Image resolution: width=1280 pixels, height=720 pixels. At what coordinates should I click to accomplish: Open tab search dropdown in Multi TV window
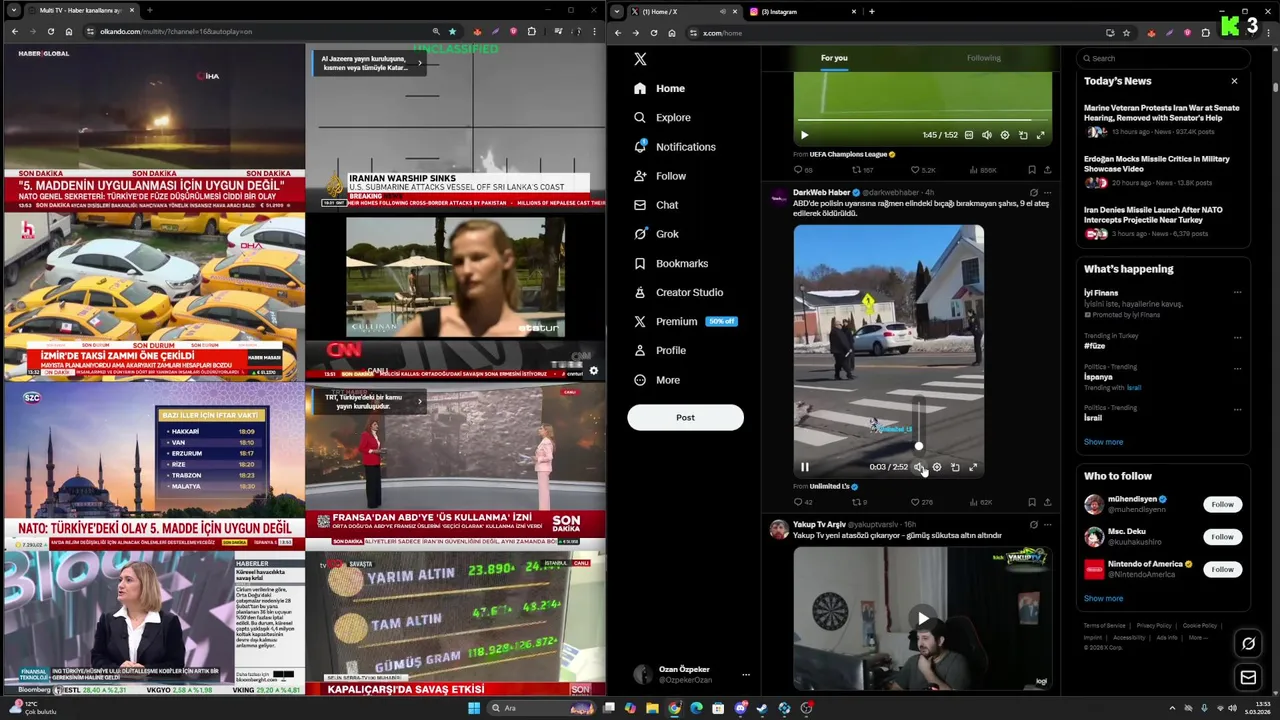[x=13, y=10]
